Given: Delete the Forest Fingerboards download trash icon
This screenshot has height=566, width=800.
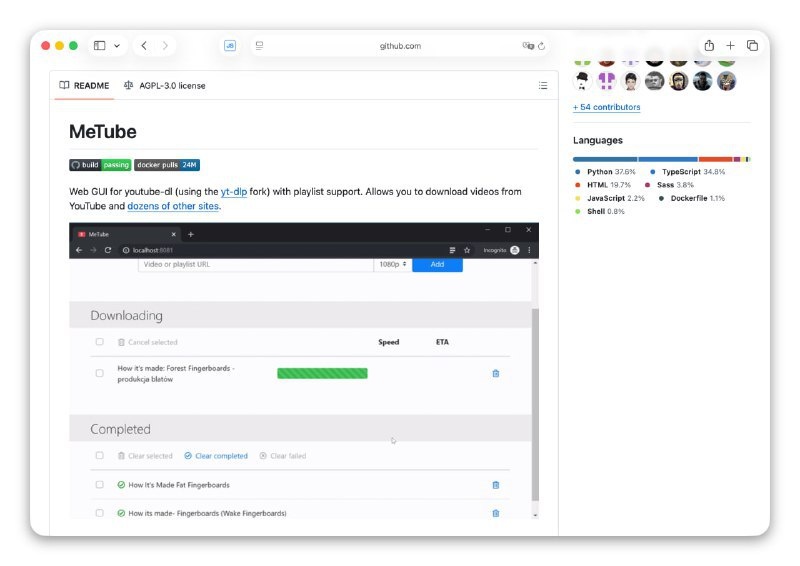Looking at the screenshot, I should (x=496, y=374).
